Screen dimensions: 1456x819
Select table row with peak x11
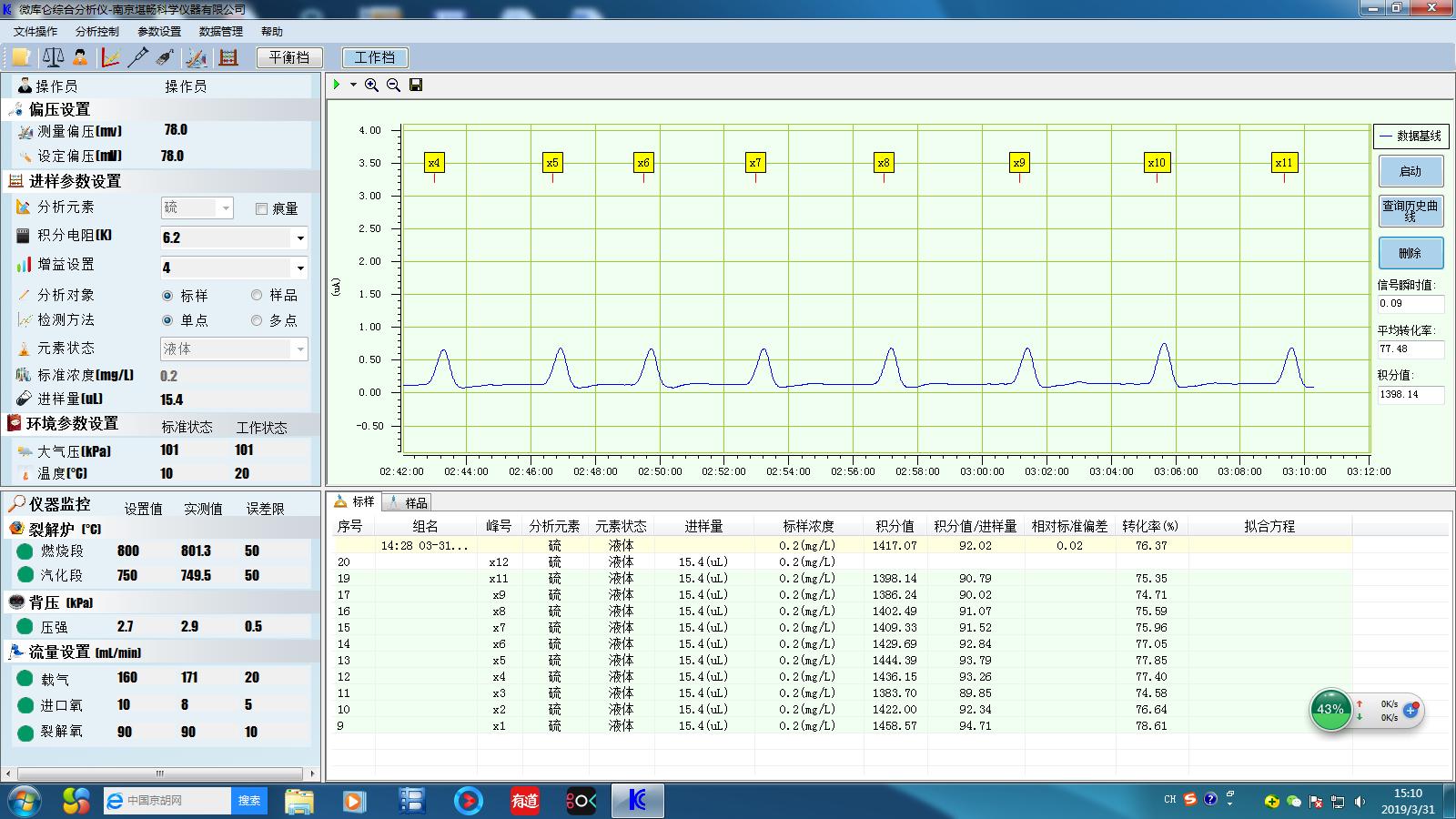click(x=844, y=579)
